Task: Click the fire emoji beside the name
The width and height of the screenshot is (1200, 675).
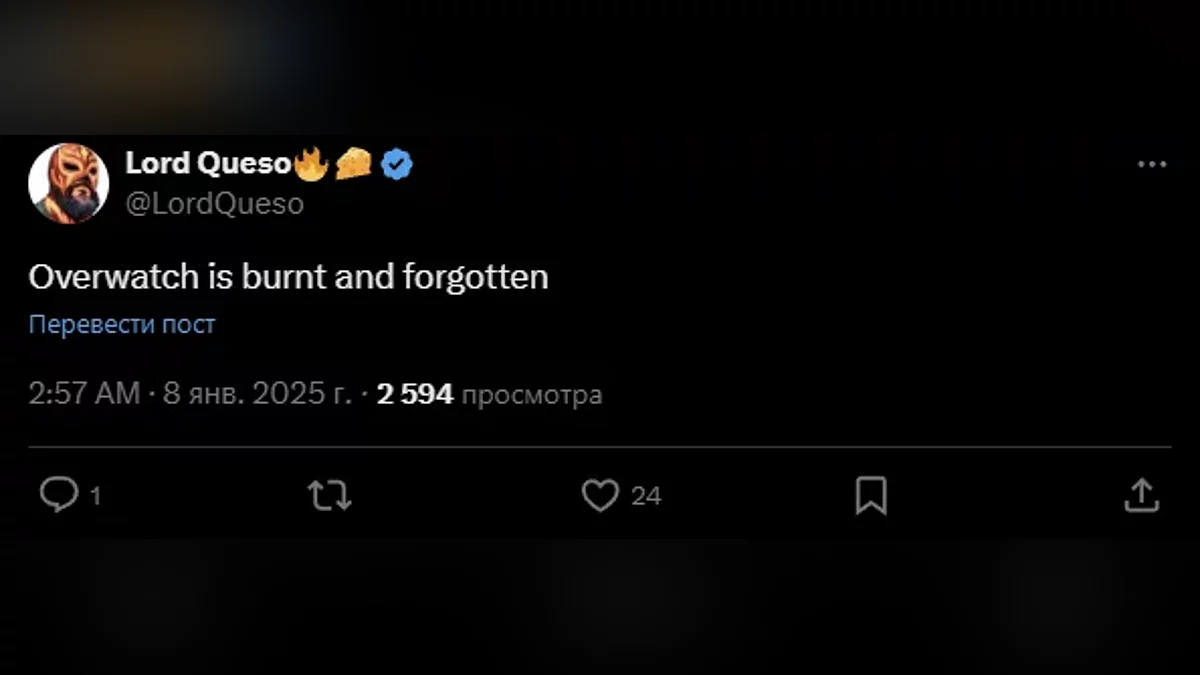Action: point(311,164)
